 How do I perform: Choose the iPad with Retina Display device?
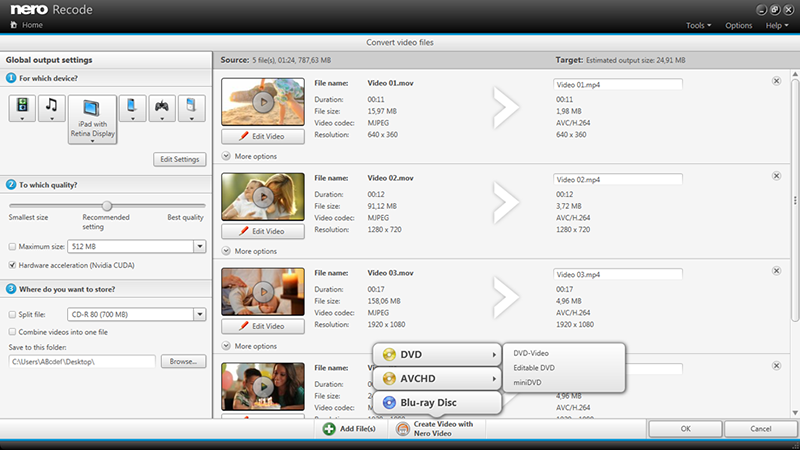(x=92, y=119)
